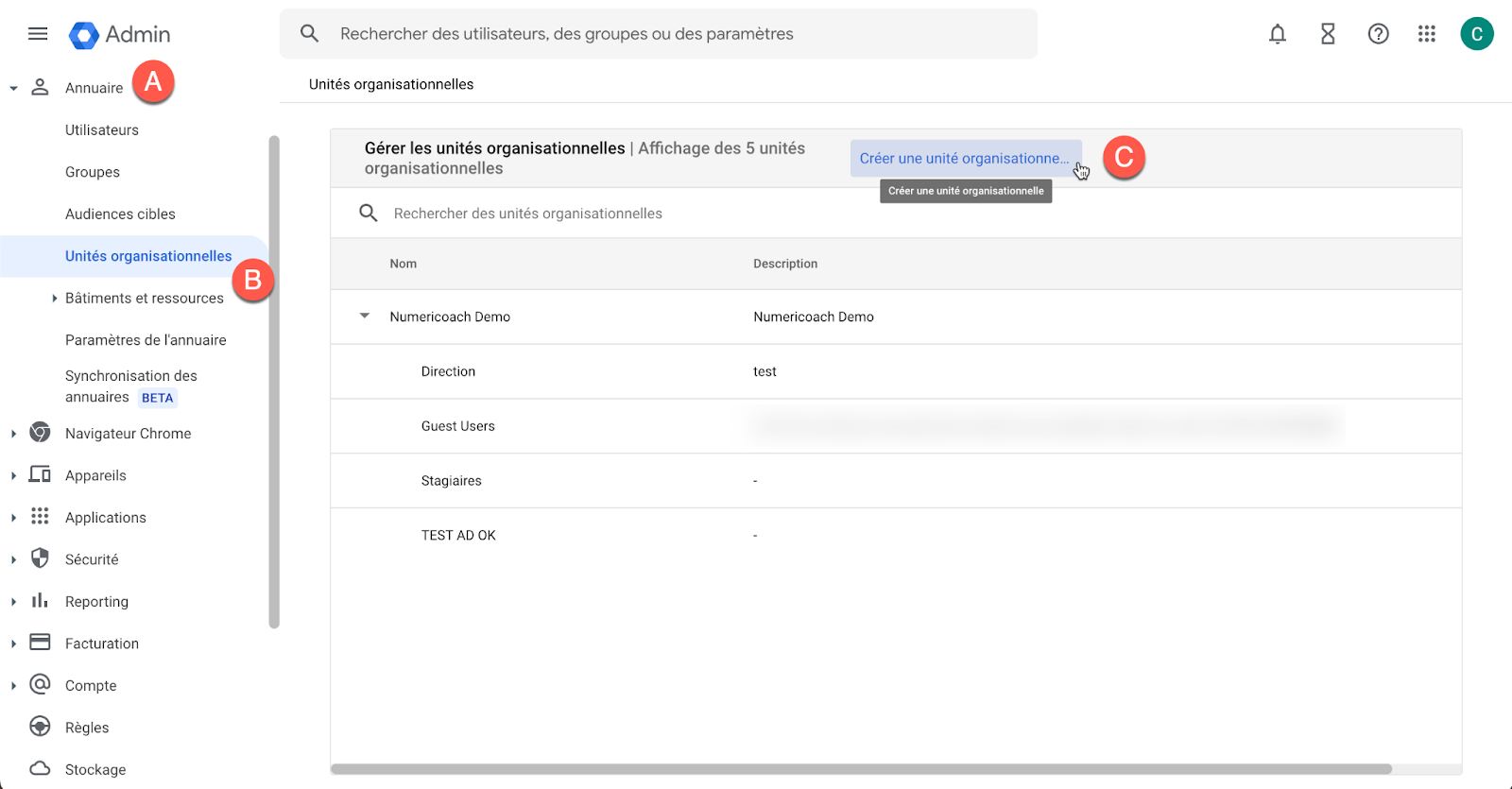Open the tasks hourglass icon
1512x789 pixels.
point(1328,34)
